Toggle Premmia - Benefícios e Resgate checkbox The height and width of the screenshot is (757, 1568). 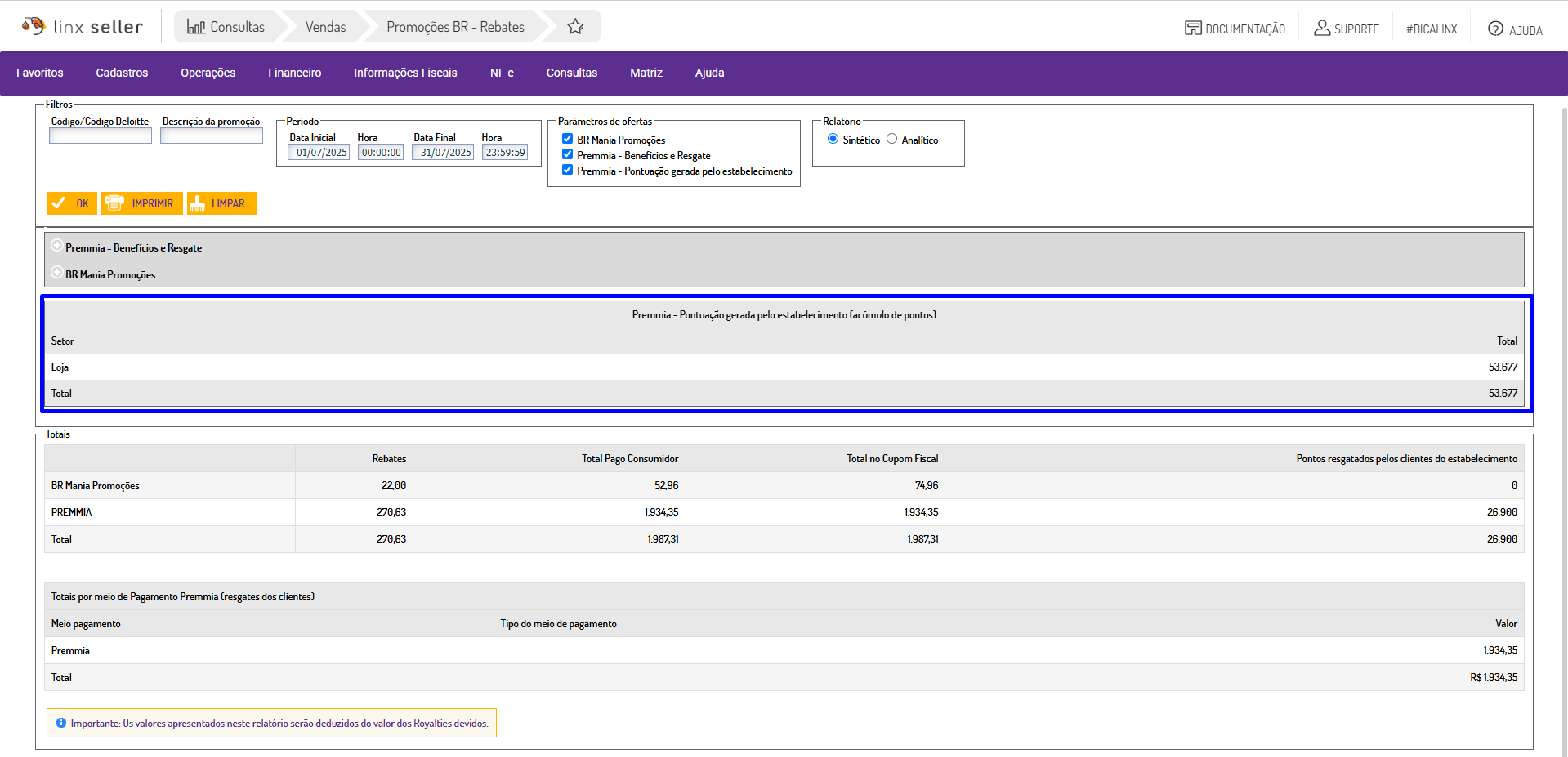click(x=567, y=154)
